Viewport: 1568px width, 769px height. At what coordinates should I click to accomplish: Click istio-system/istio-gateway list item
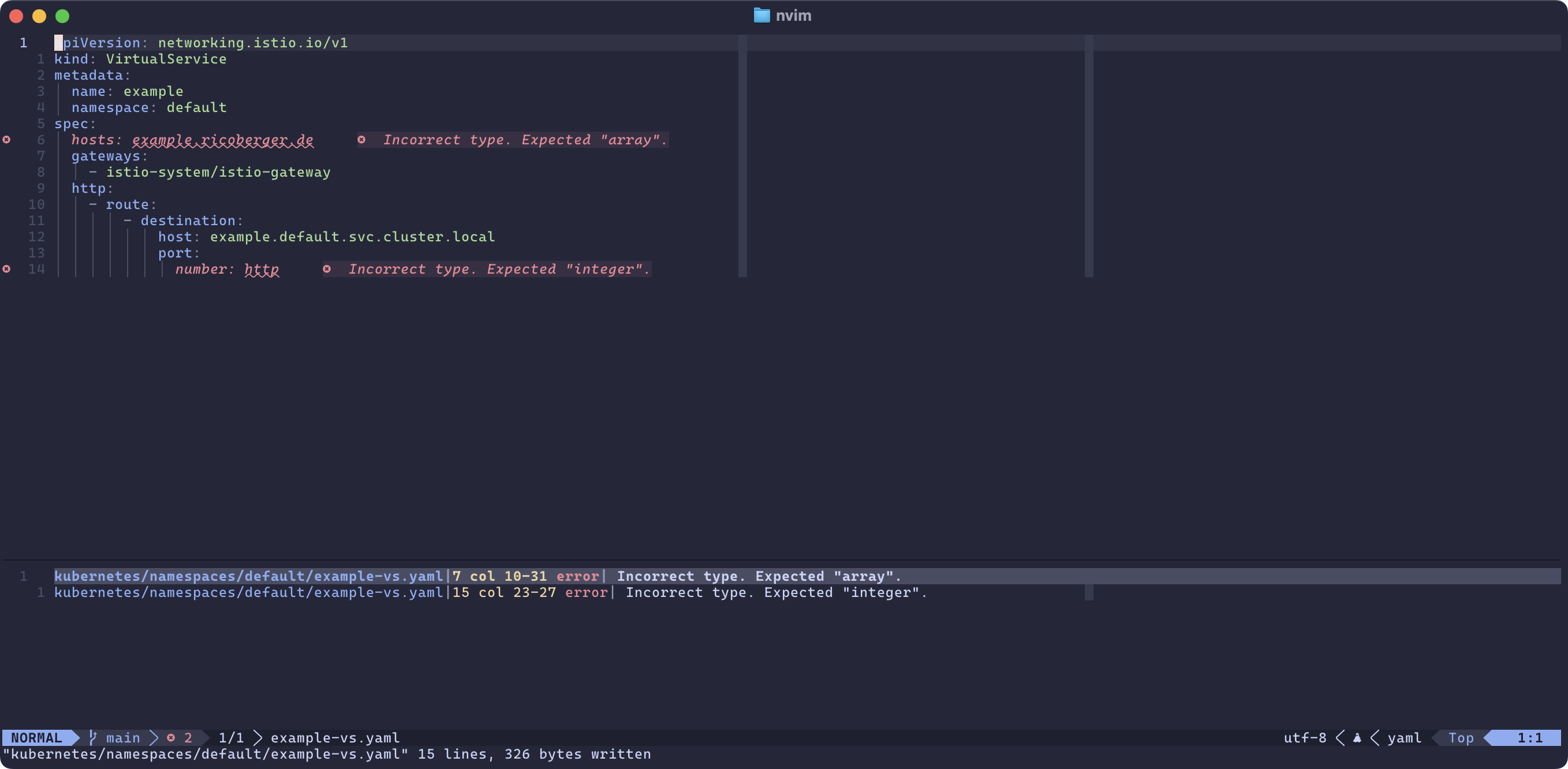click(x=219, y=172)
